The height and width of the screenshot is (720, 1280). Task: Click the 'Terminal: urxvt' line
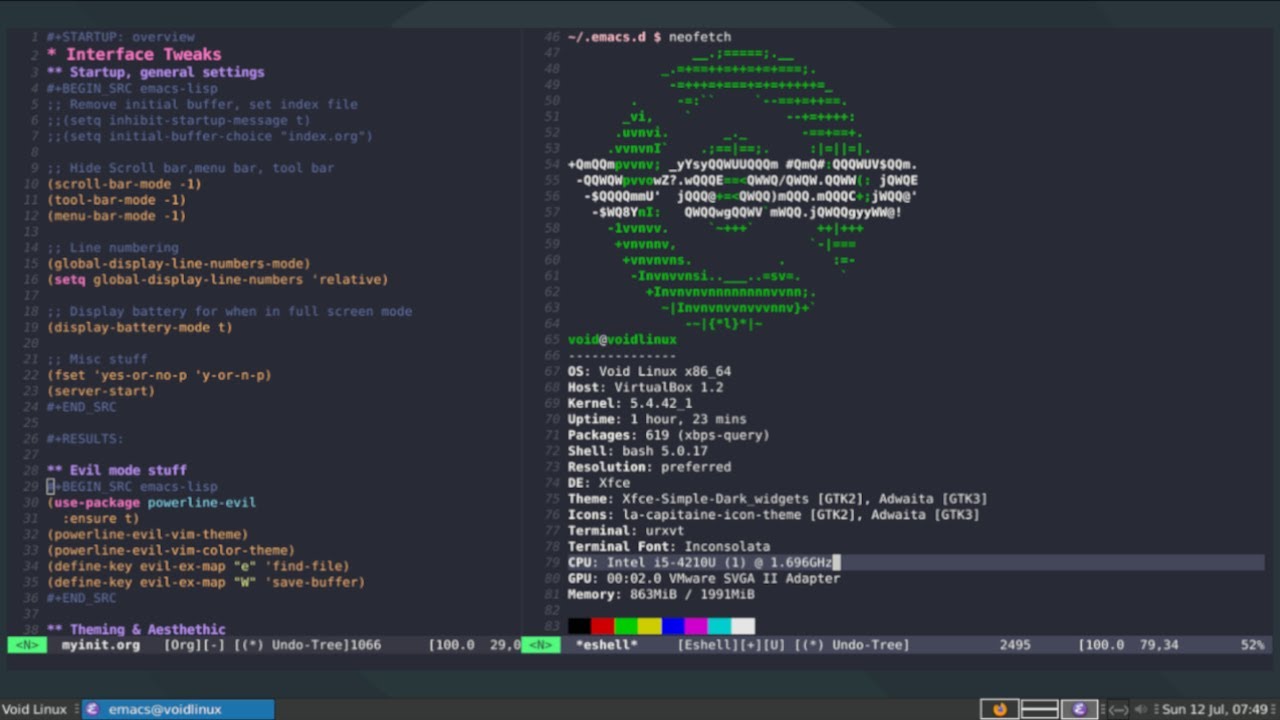pos(626,531)
